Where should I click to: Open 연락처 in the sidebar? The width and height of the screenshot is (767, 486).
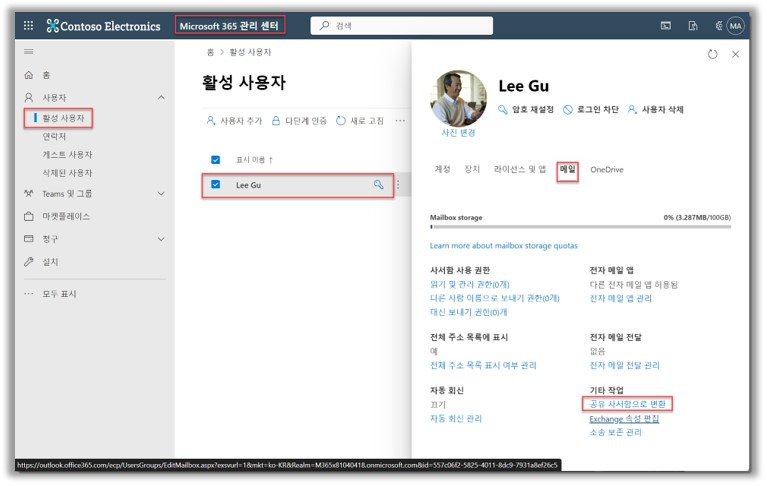click(54, 136)
